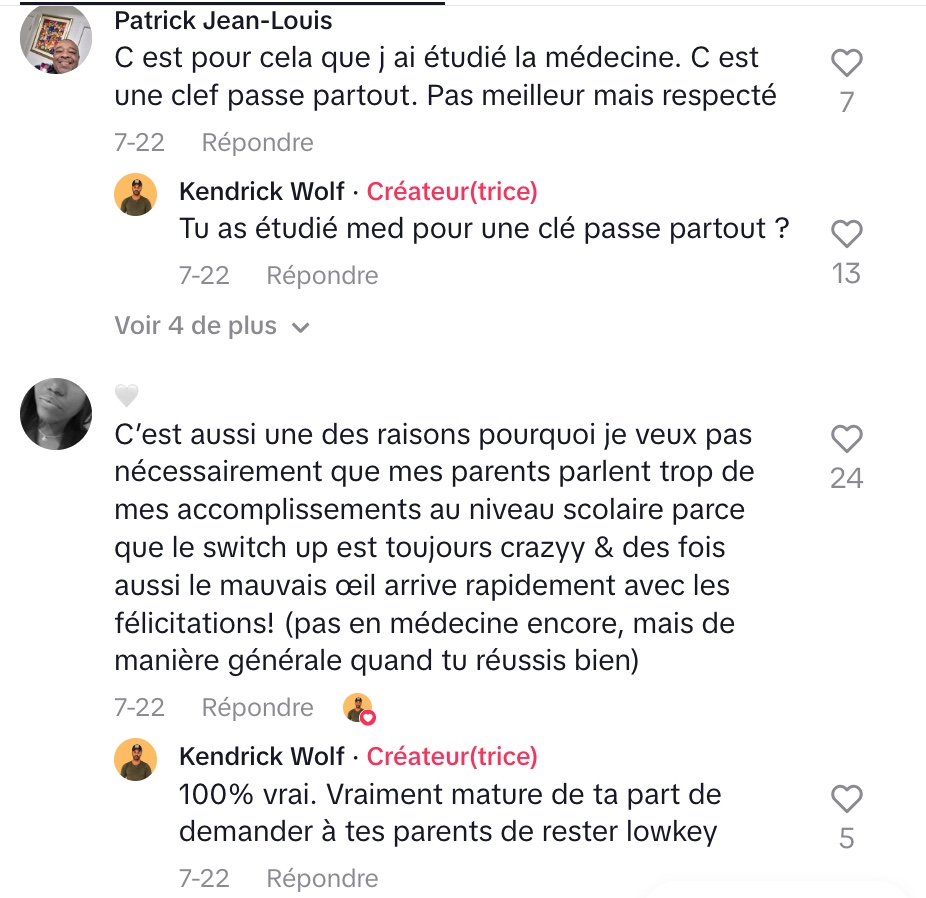Open Patrick Jean-Louis username link

(223, 21)
